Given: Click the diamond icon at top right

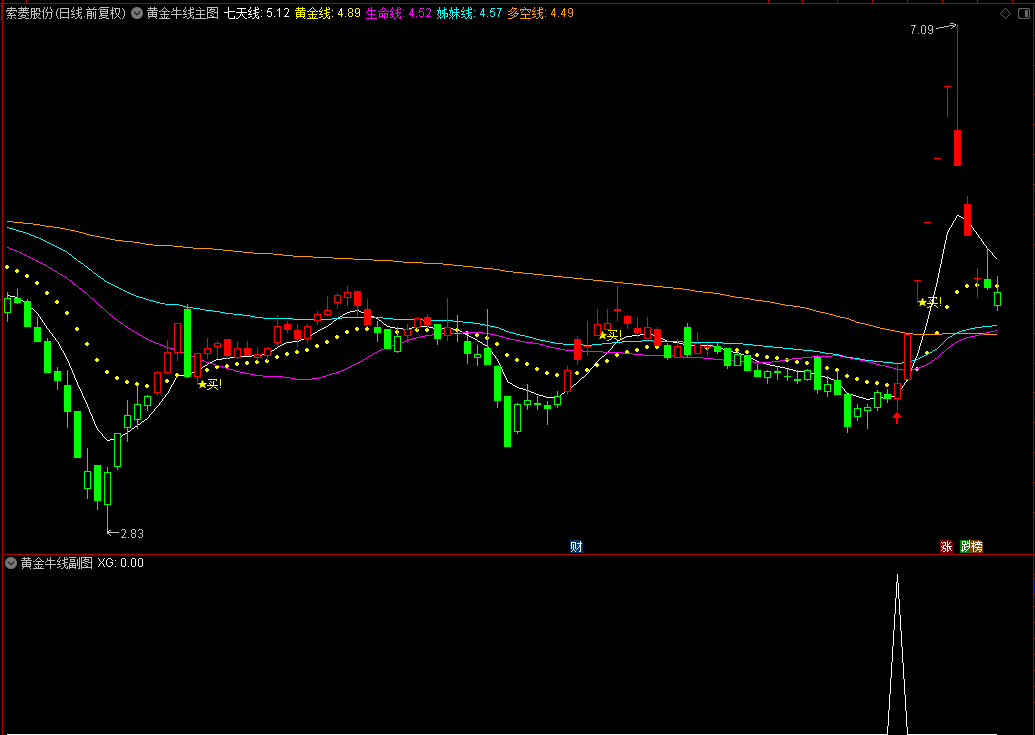Looking at the screenshot, I should pos(1006,13).
